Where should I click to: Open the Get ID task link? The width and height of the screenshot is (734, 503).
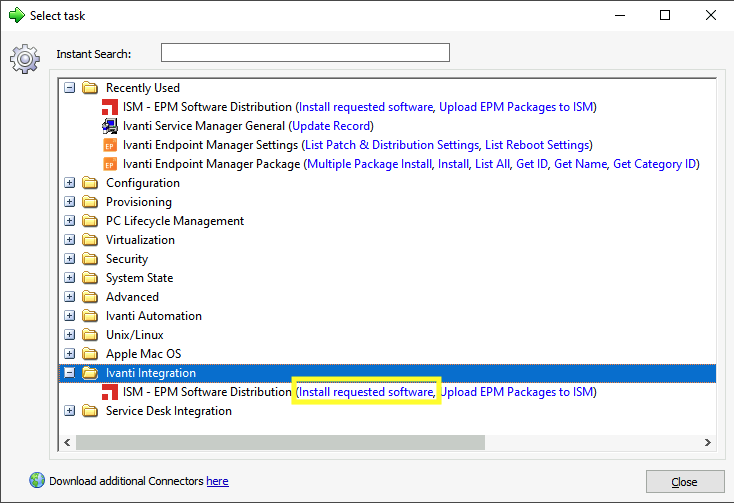[532, 164]
